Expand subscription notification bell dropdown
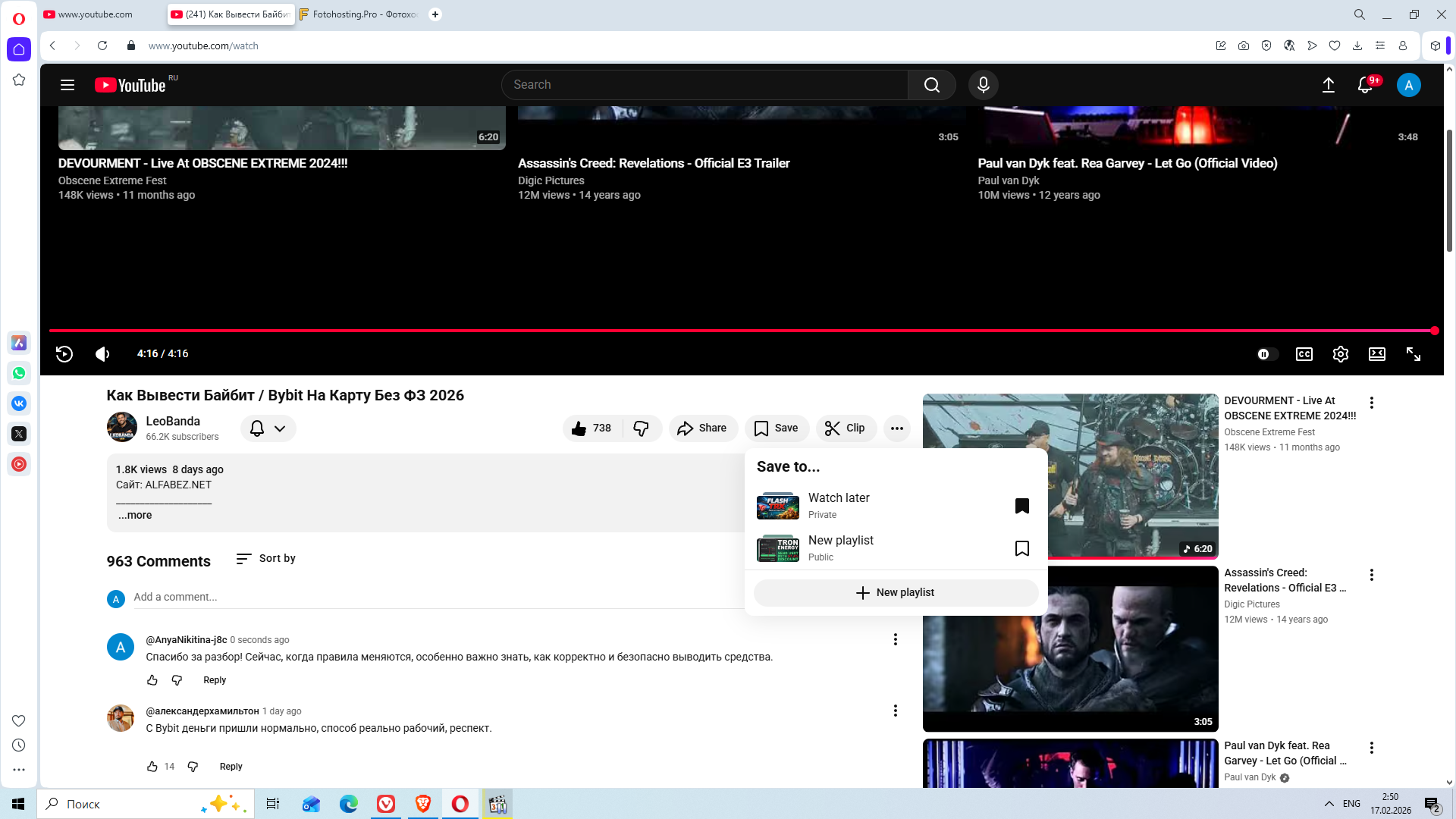This screenshot has width=1456, height=819. 268,428
